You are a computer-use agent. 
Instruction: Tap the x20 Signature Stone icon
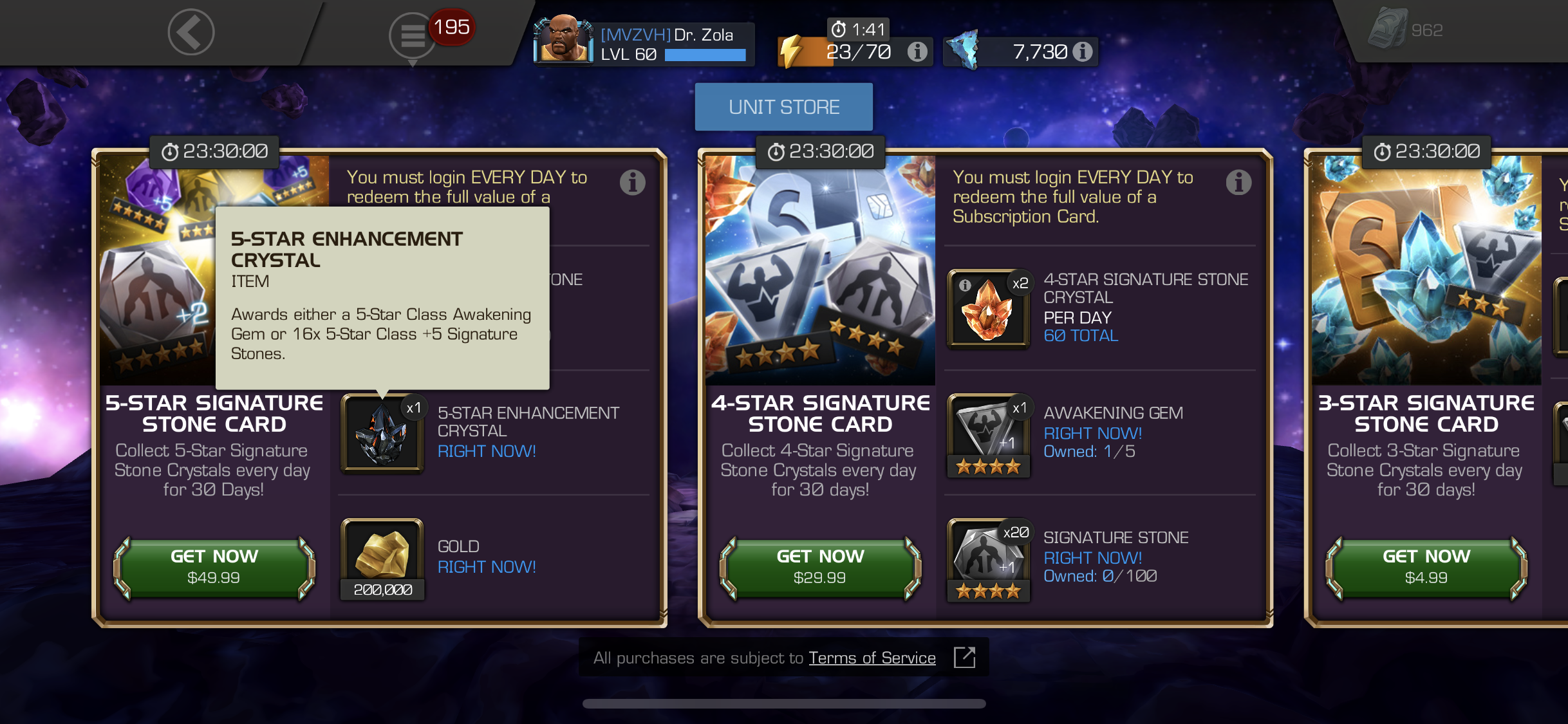coord(989,560)
